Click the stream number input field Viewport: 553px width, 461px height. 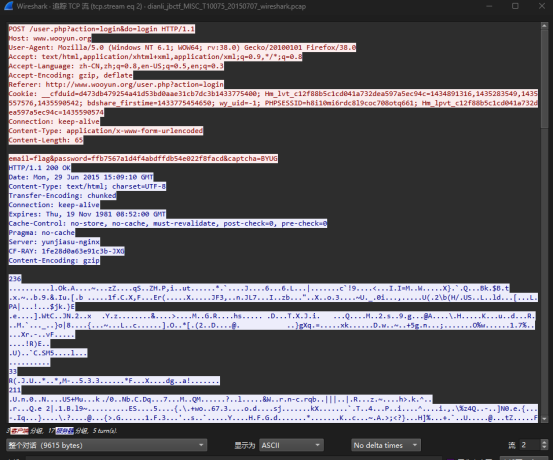530,445
